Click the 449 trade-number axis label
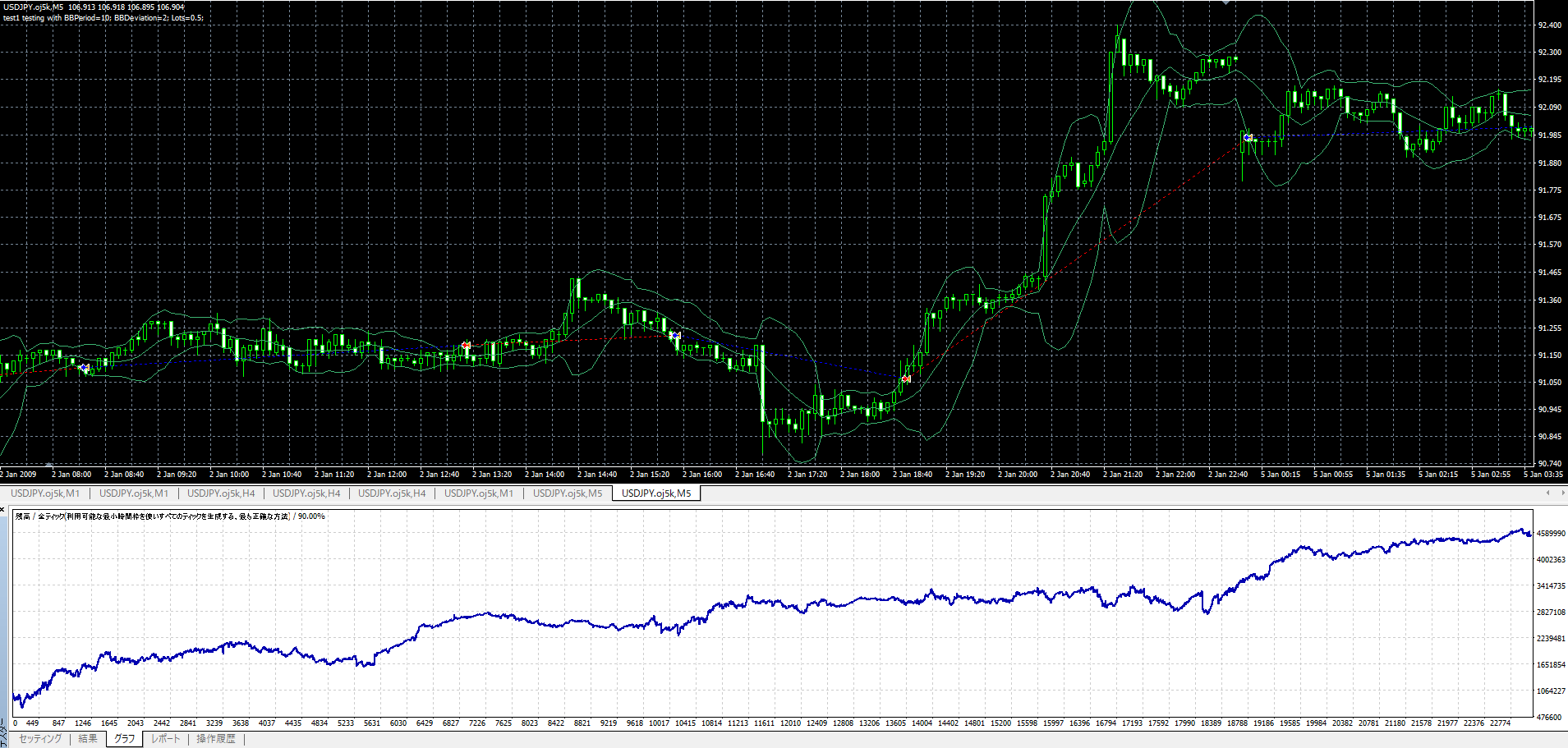Screen dimensions: 1568x748 (x=33, y=723)
